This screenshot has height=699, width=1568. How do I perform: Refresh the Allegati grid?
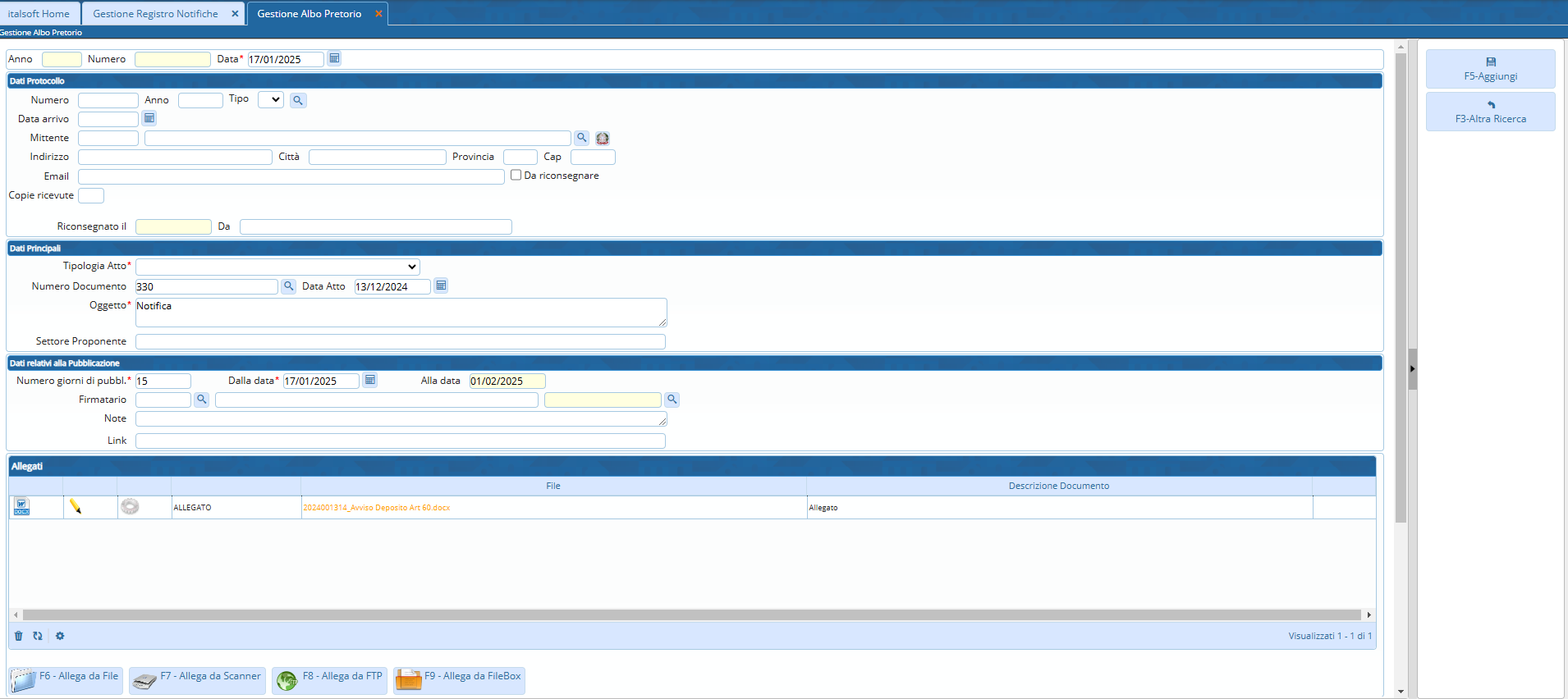click(38, 636)
